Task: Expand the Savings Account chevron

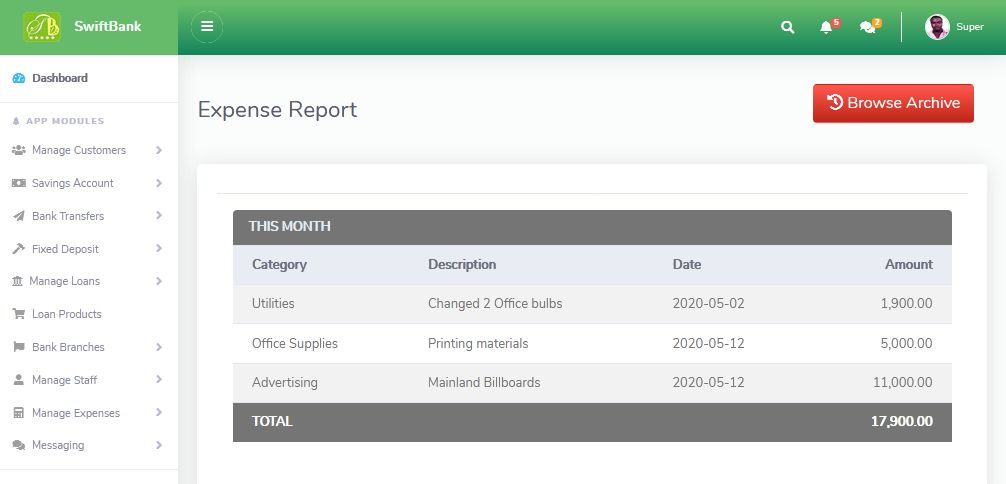Action: tap(160, 183)
